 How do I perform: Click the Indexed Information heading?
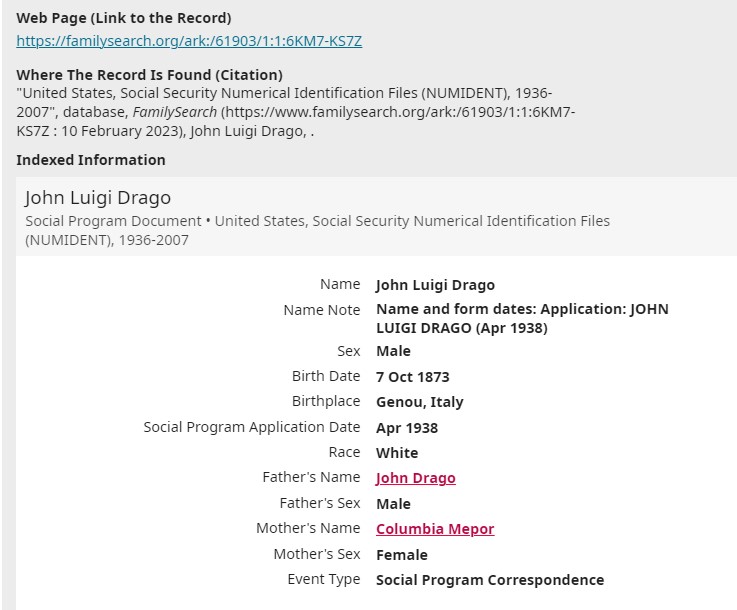click(x=91, y=160)
